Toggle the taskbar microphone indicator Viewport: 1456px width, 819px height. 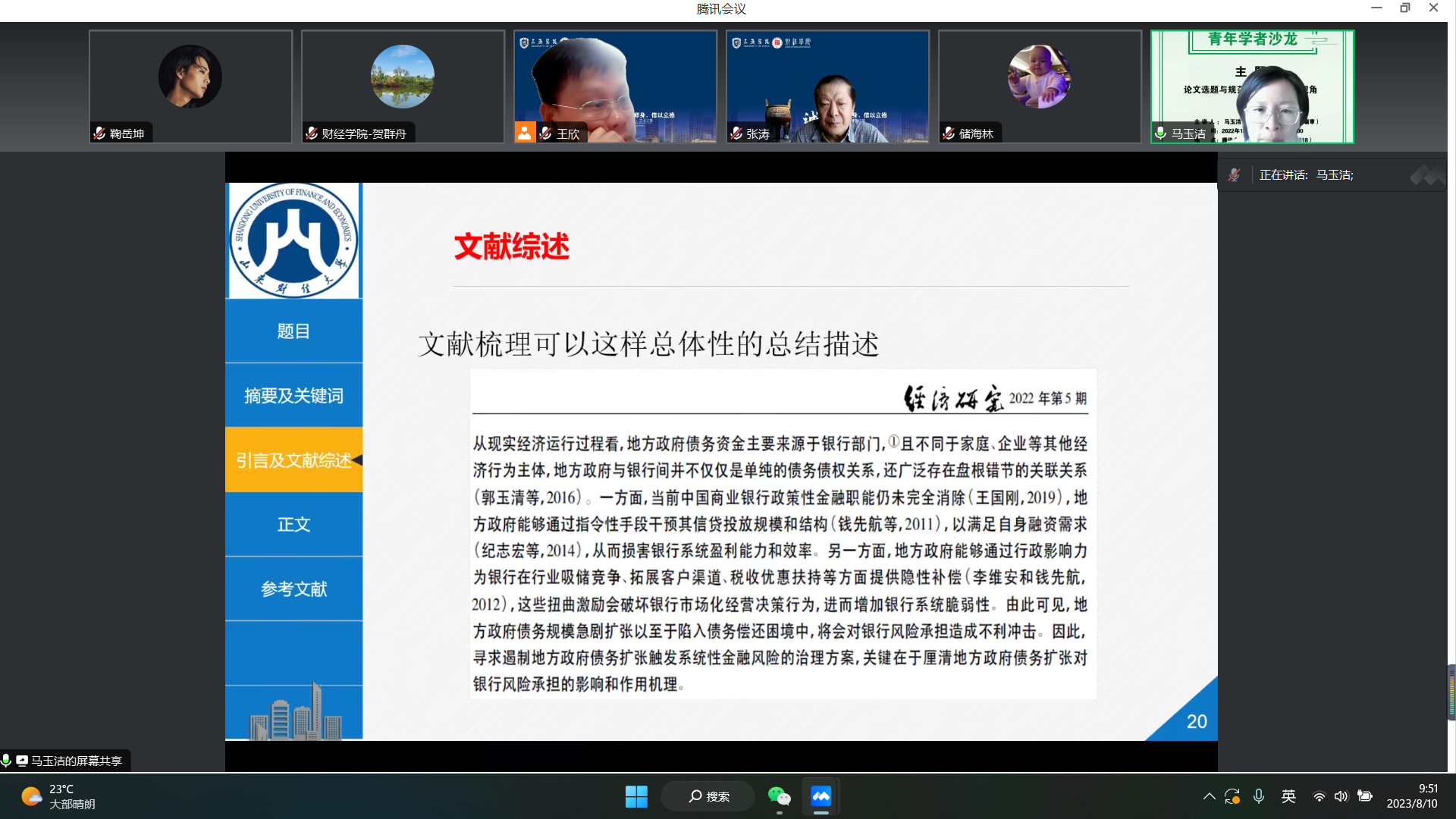tap(1259, 796)
